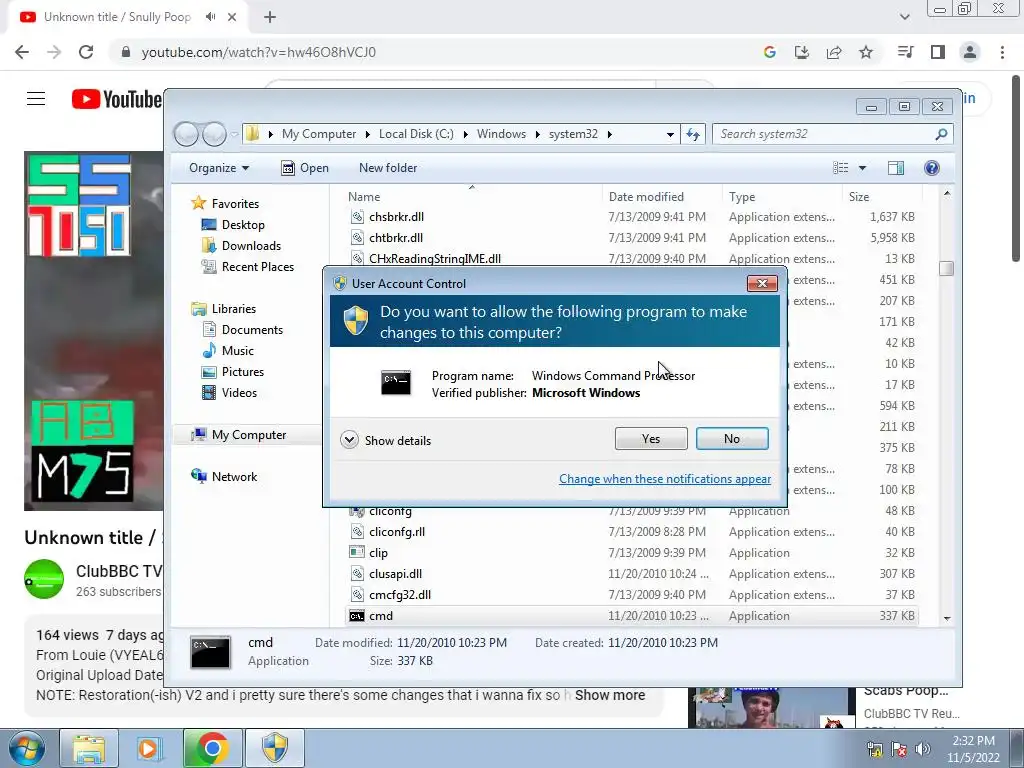Sort files by the Size column header
Screen dimensions: 1024x768
859,197
